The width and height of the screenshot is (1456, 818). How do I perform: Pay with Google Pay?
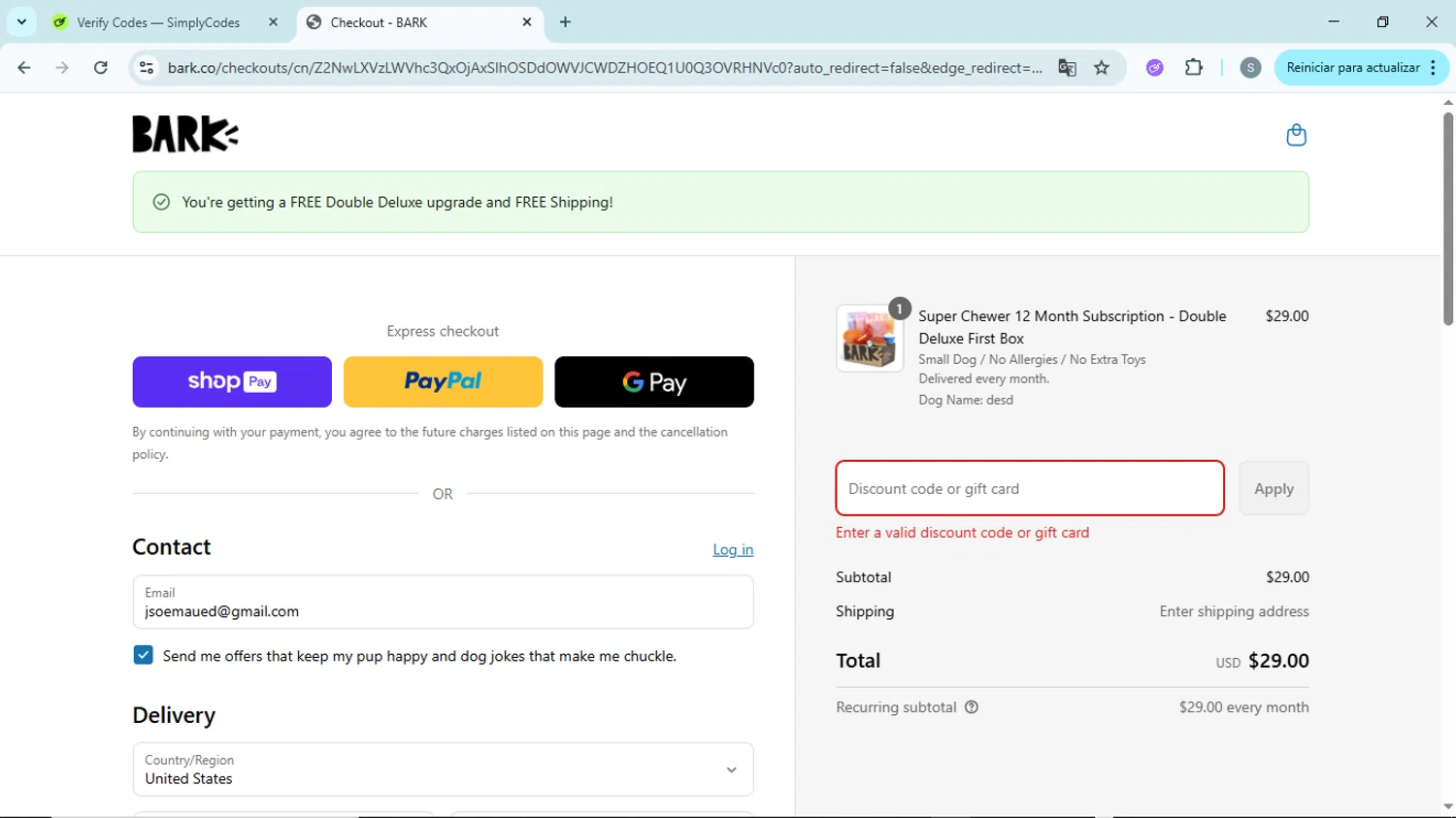[654, 381]
